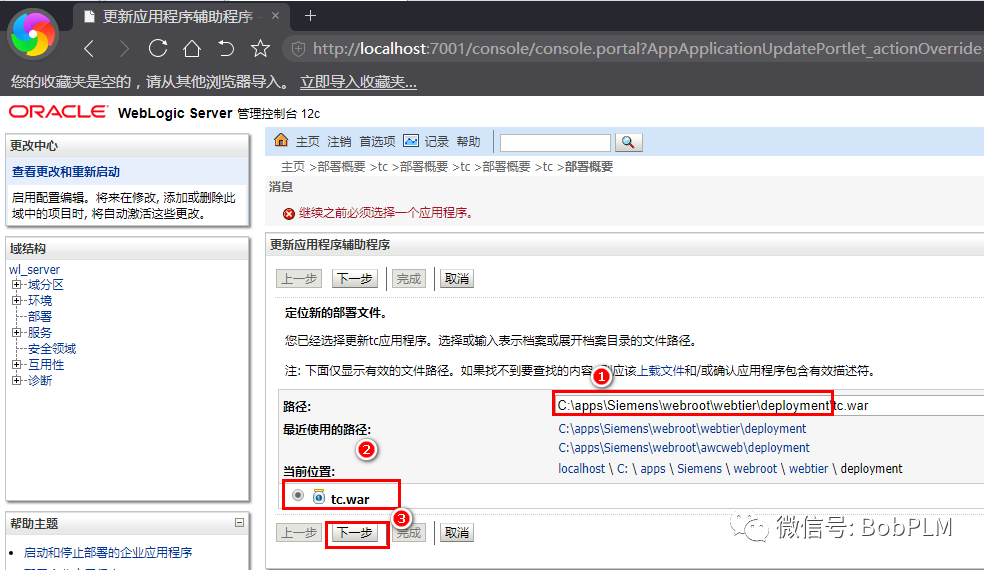984x570 pixels.
Task: Close the 更新应用程序辅助程序 tab
Action: coord(275,16)
